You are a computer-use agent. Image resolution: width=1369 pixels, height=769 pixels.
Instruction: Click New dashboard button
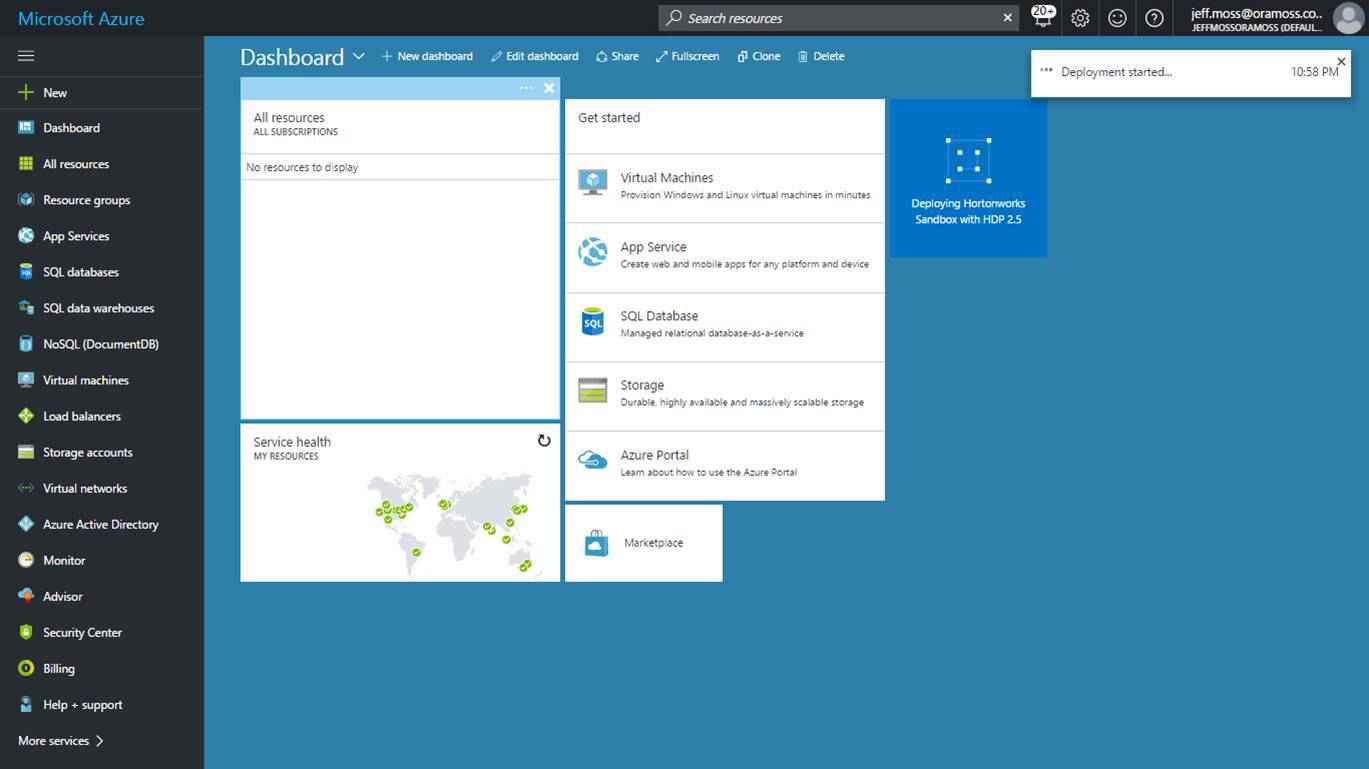[x=427, y=57]
